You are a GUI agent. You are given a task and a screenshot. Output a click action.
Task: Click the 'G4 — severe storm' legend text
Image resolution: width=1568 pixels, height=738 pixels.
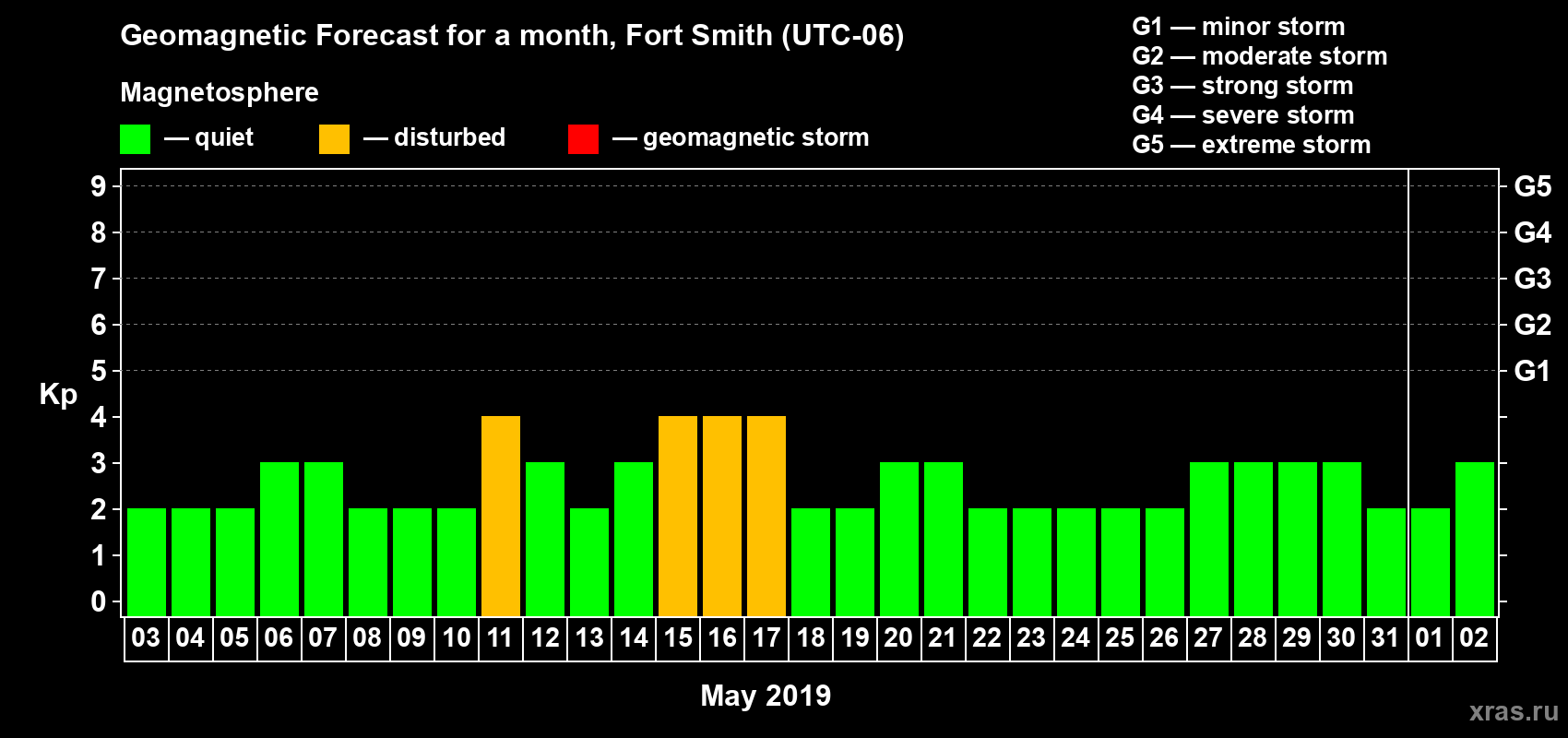(x=1243, y=115)
